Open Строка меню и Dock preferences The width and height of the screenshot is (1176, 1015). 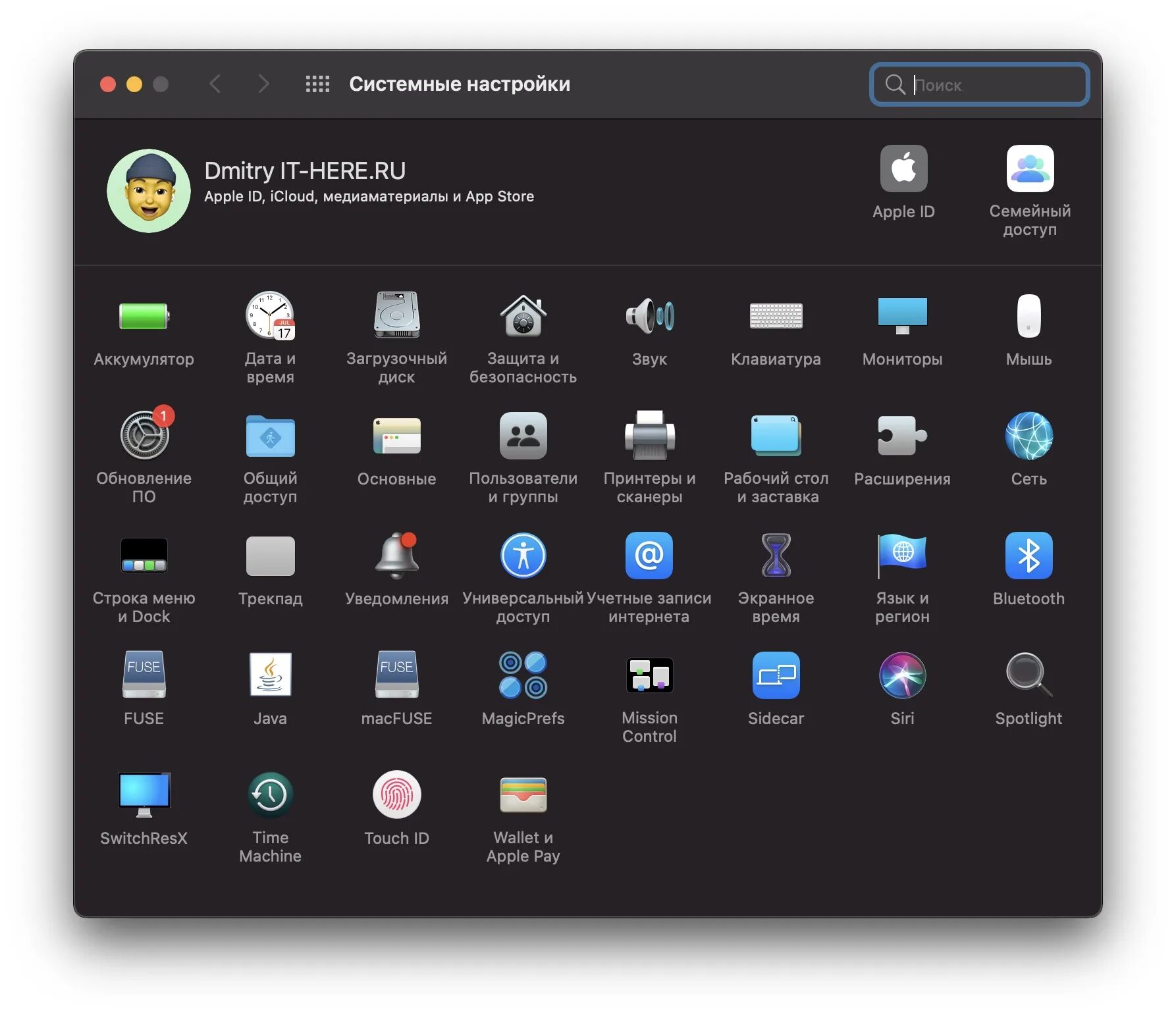pos(144,556)
